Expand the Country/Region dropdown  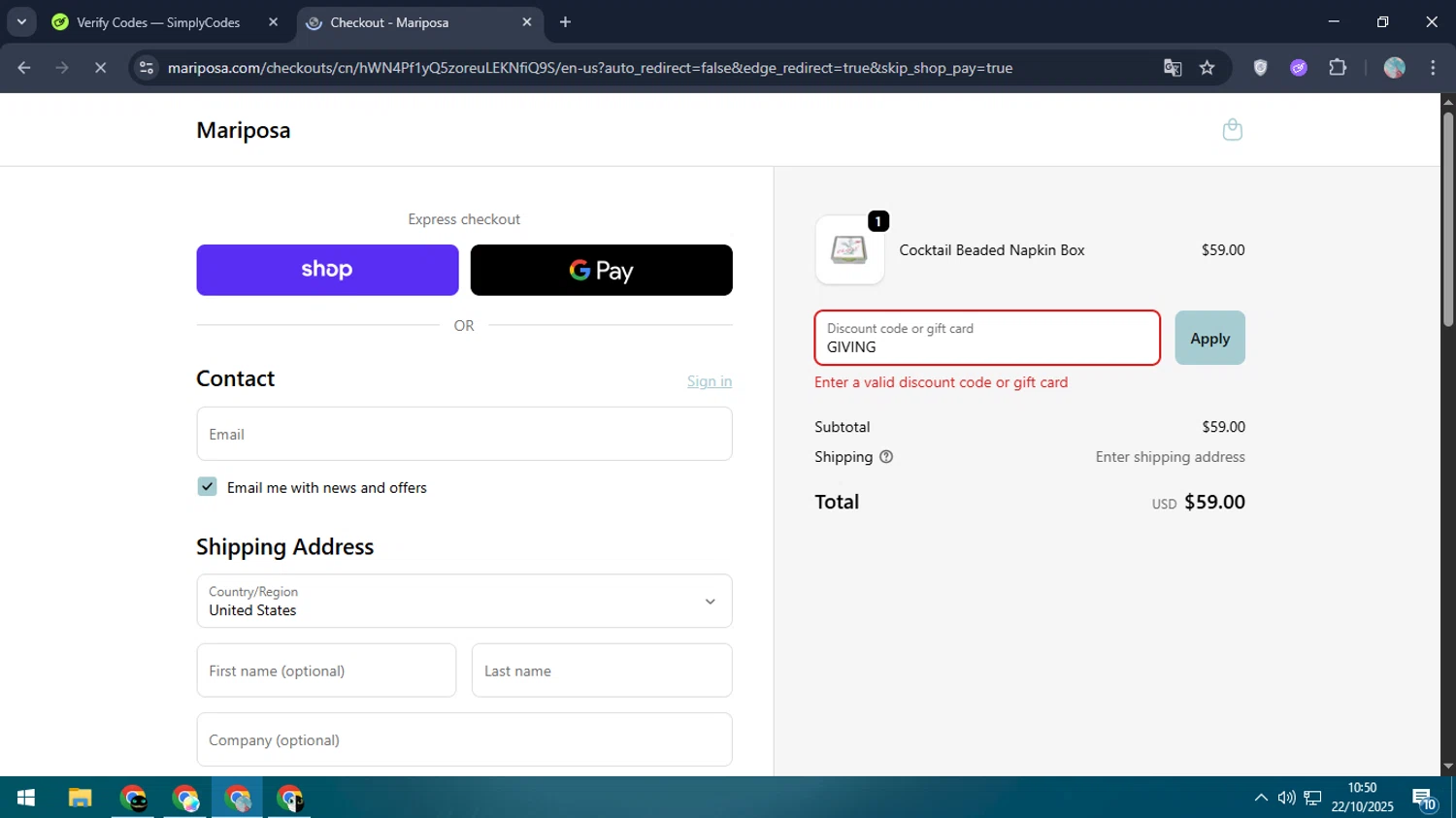(x=464, y=601)
